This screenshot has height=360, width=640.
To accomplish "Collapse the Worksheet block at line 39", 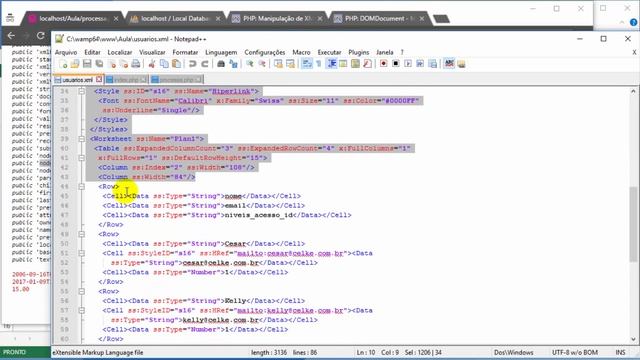I will 82,139.
